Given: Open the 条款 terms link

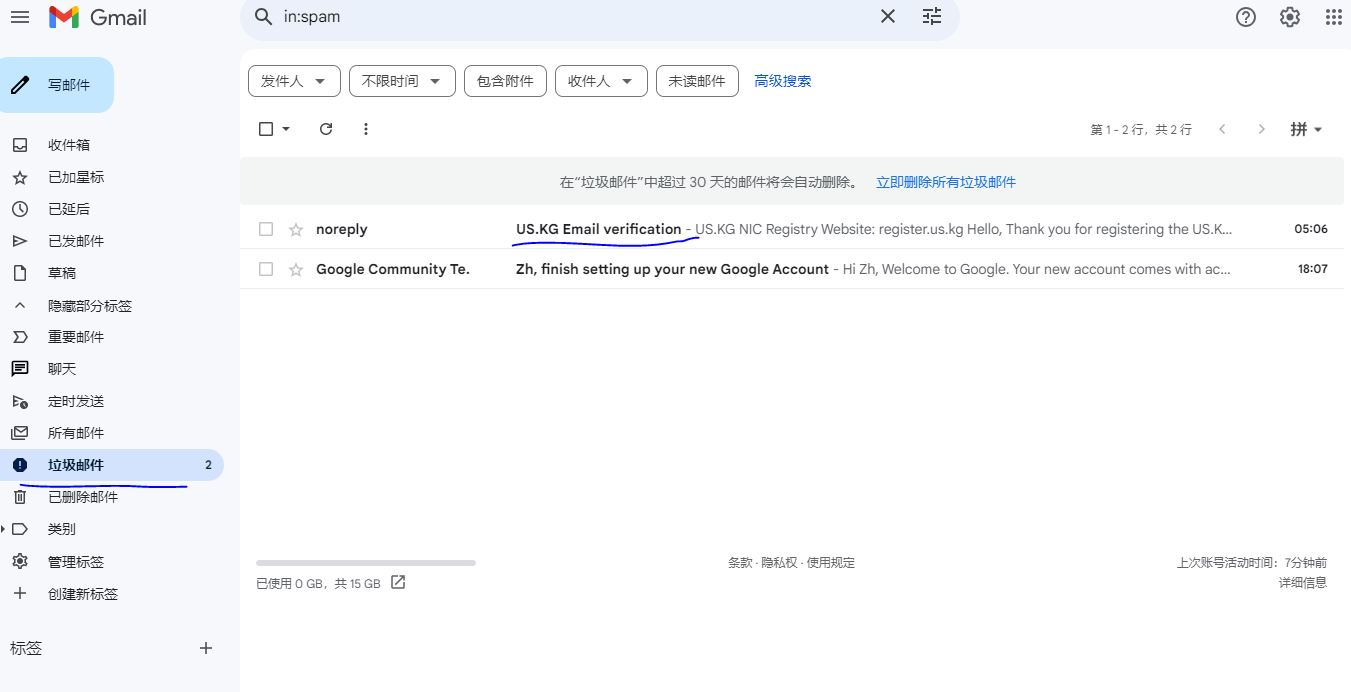Looking at the screenshot, I should click(740, 562).
